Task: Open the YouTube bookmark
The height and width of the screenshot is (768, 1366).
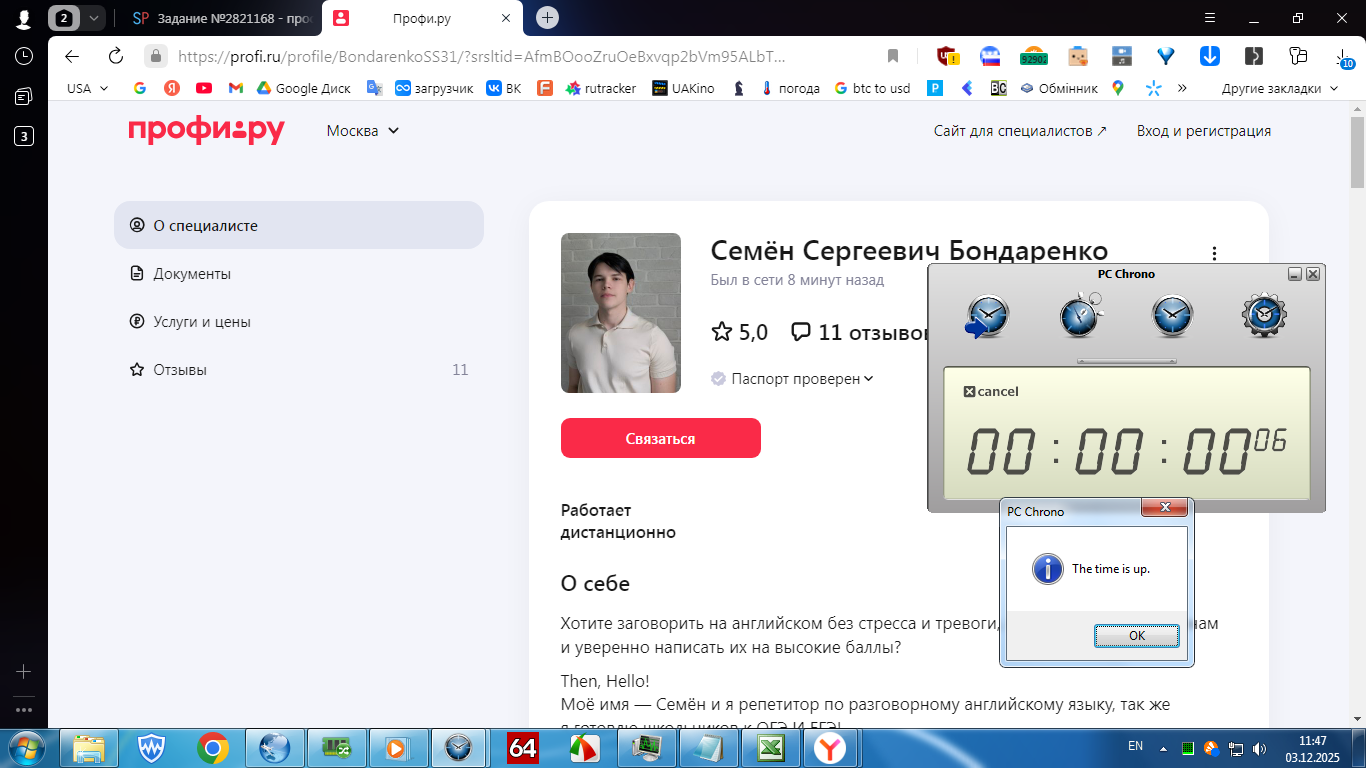Action: pyautogui.click(x=204, y=88)
